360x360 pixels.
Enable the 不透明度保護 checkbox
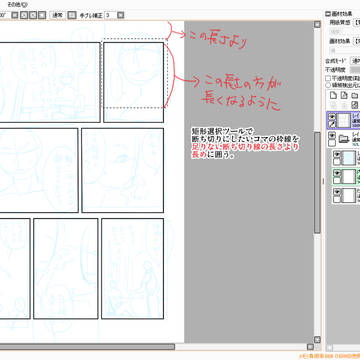point(328,78)
